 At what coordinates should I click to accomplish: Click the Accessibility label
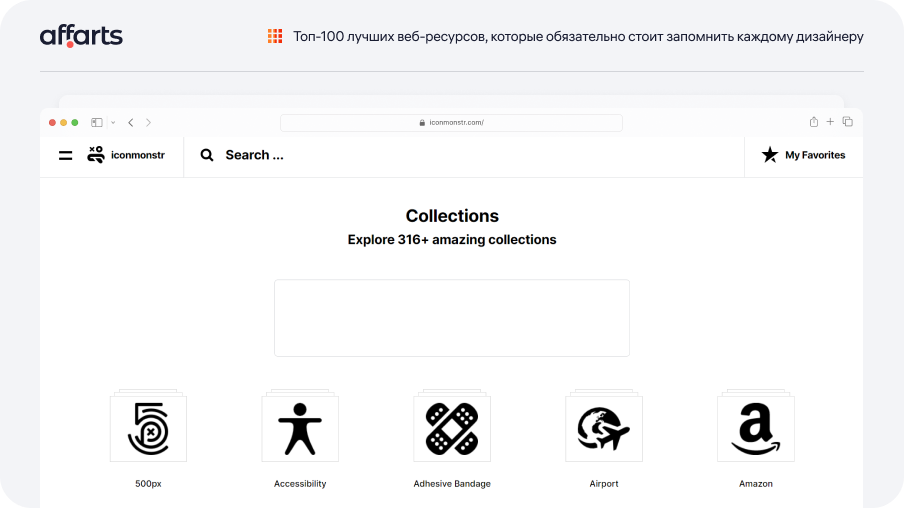pos(300,484)
